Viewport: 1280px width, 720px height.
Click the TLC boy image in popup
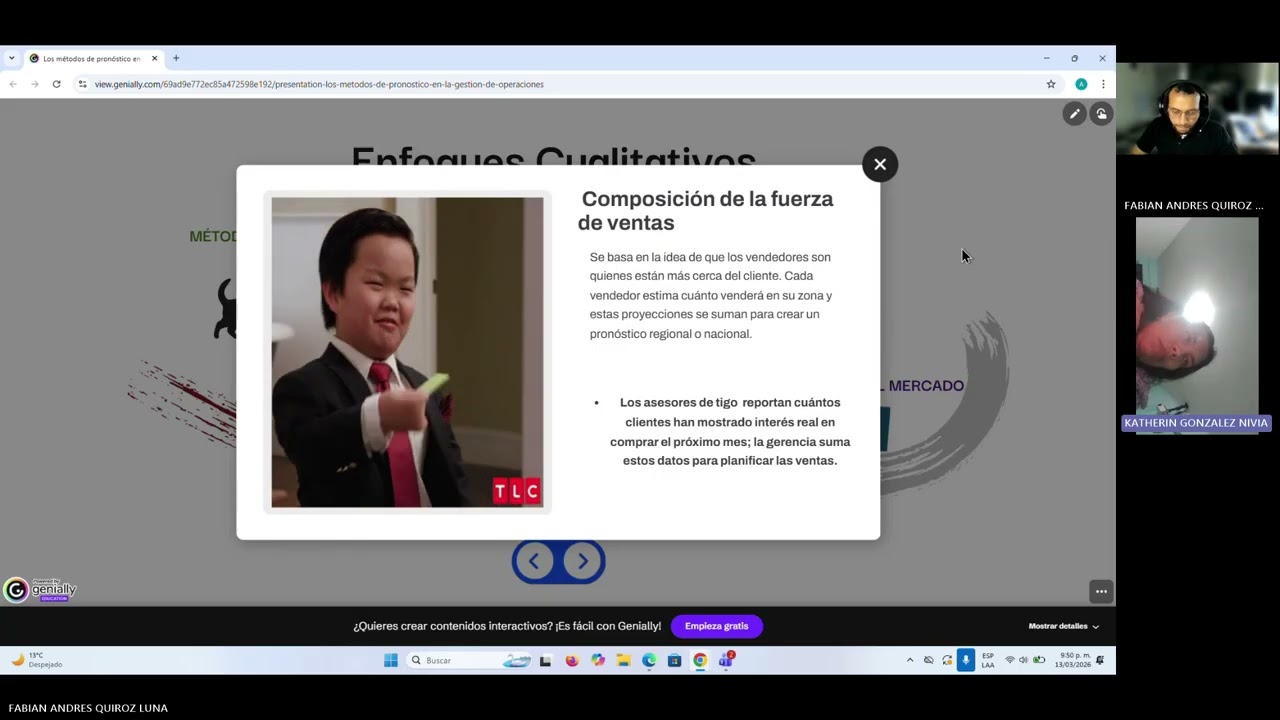pyautogui.click(x=407, y=352)
